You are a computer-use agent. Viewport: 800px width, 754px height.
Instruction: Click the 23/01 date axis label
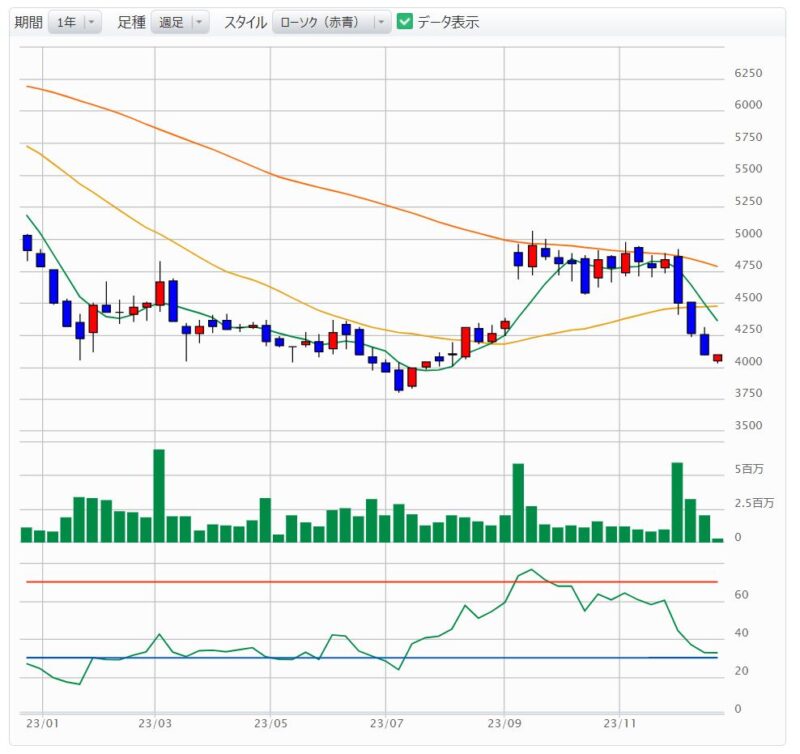(42, 723)
